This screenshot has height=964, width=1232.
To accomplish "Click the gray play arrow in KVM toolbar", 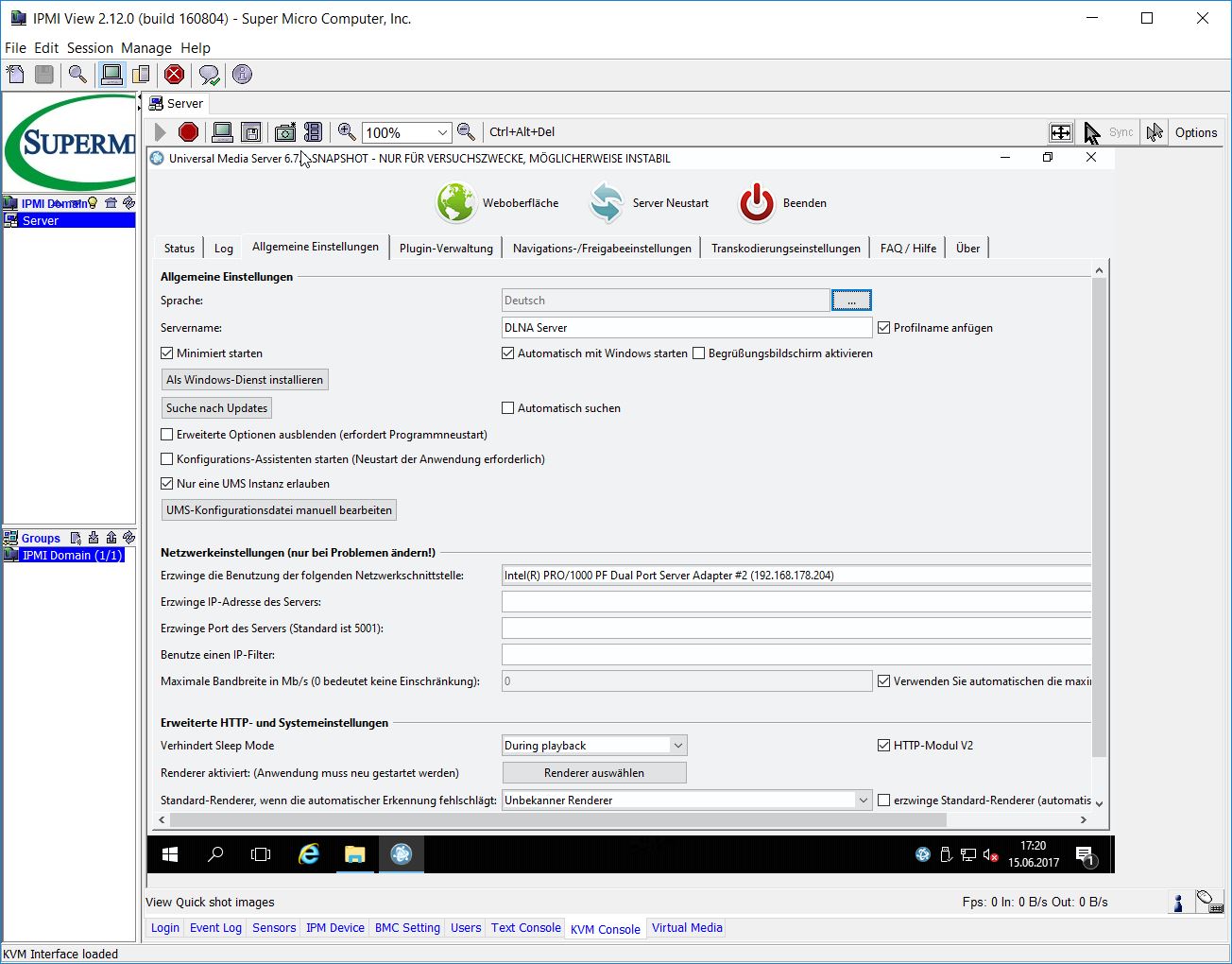I will click(161, 132).
